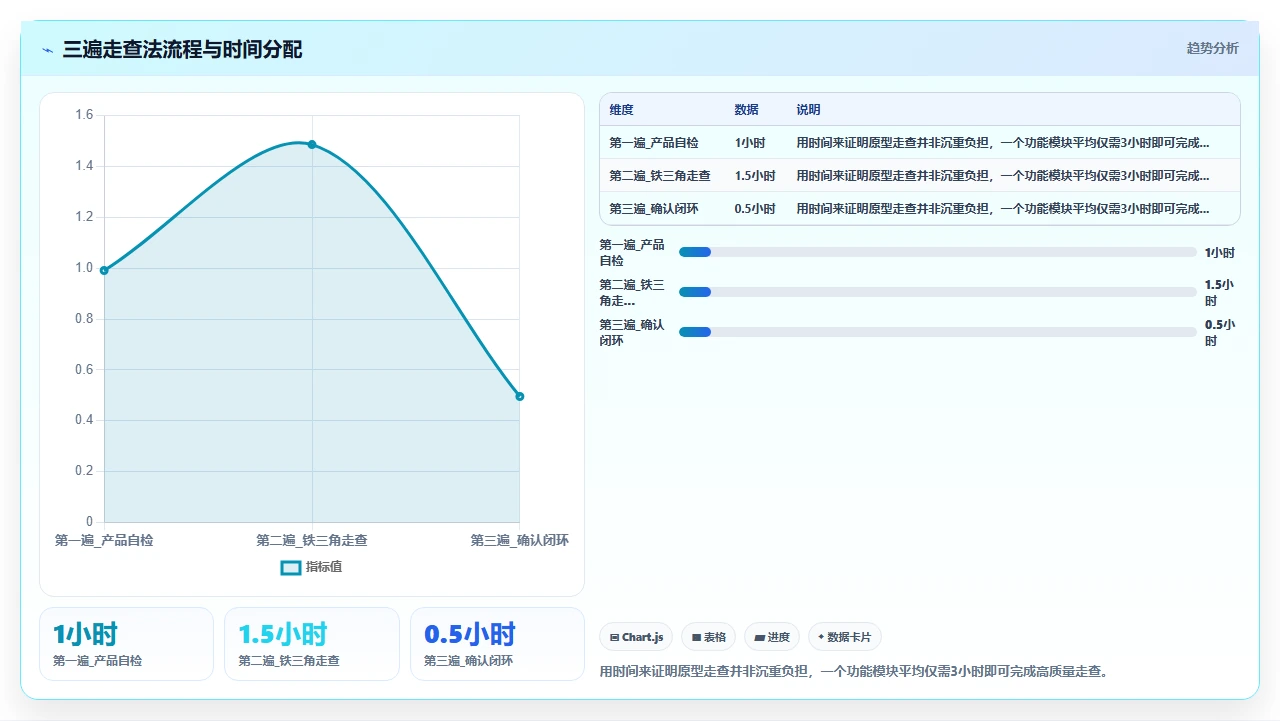Click x-axis label 第三遍_确认闭环
The height and width of the screenshot is (721, 1280).
[520, 541]
